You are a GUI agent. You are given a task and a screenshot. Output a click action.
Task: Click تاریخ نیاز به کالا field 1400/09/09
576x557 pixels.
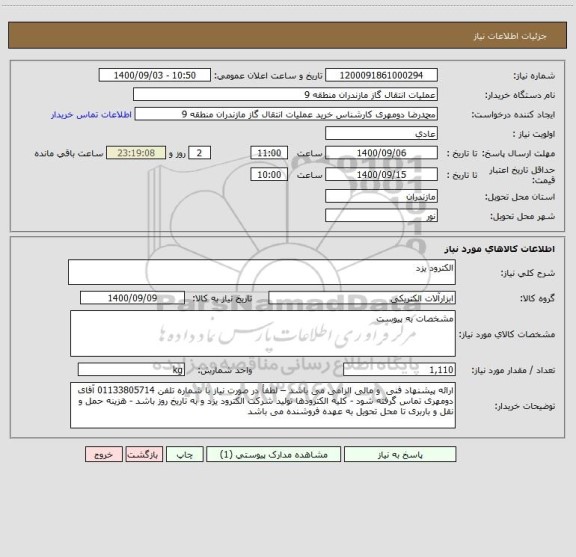click(132, 298)
